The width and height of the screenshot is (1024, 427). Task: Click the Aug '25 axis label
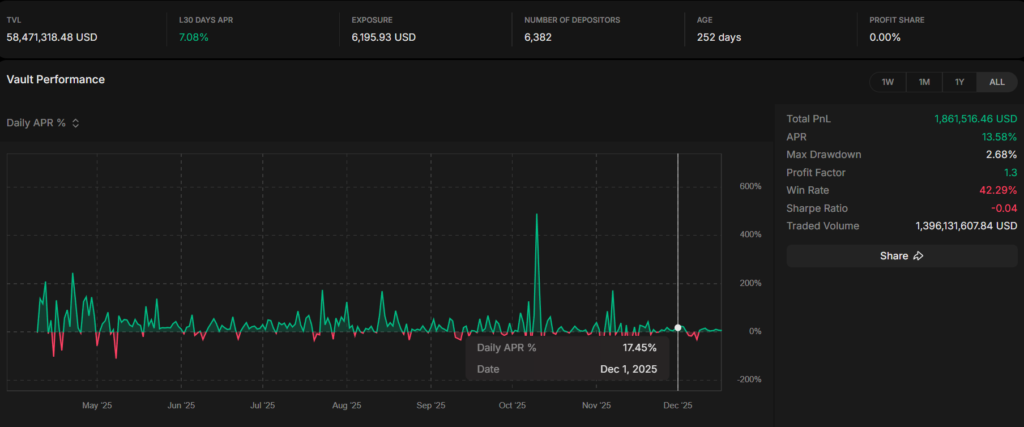point(345,406)
